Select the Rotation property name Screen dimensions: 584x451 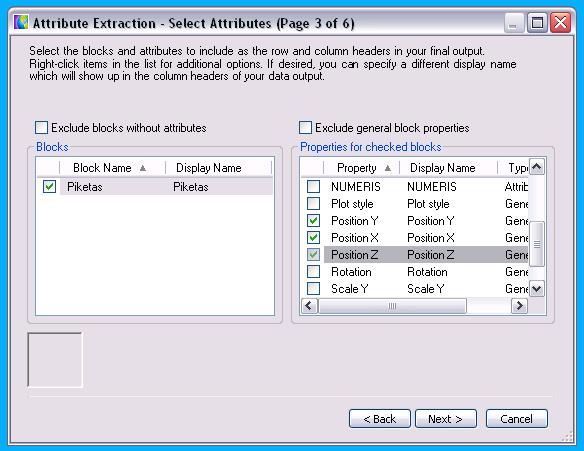(351, 272)
